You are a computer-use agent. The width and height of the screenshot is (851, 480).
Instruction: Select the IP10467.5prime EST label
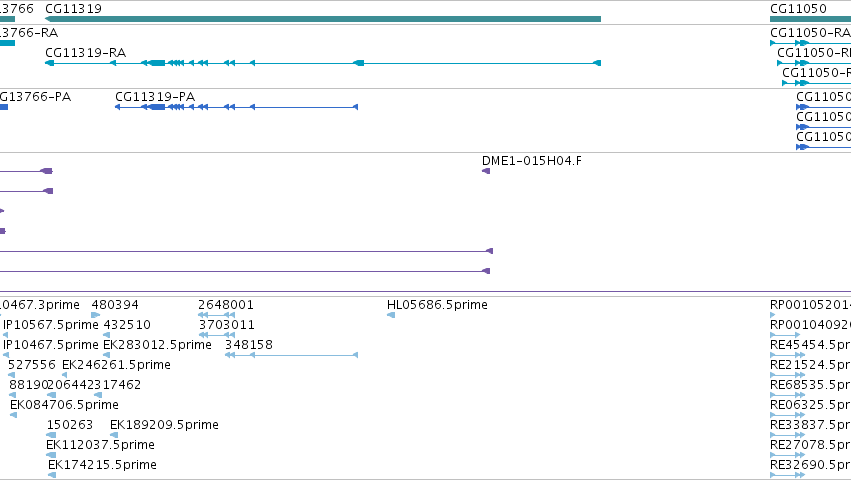tap(51, 345)
